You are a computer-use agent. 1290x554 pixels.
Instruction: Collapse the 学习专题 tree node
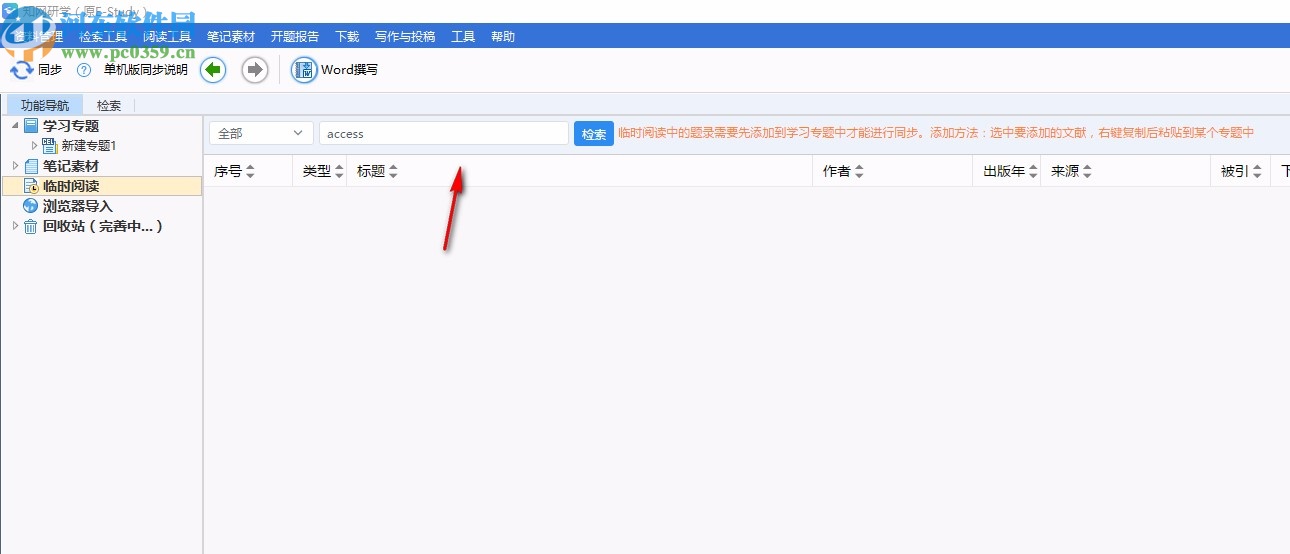(14, 126)
